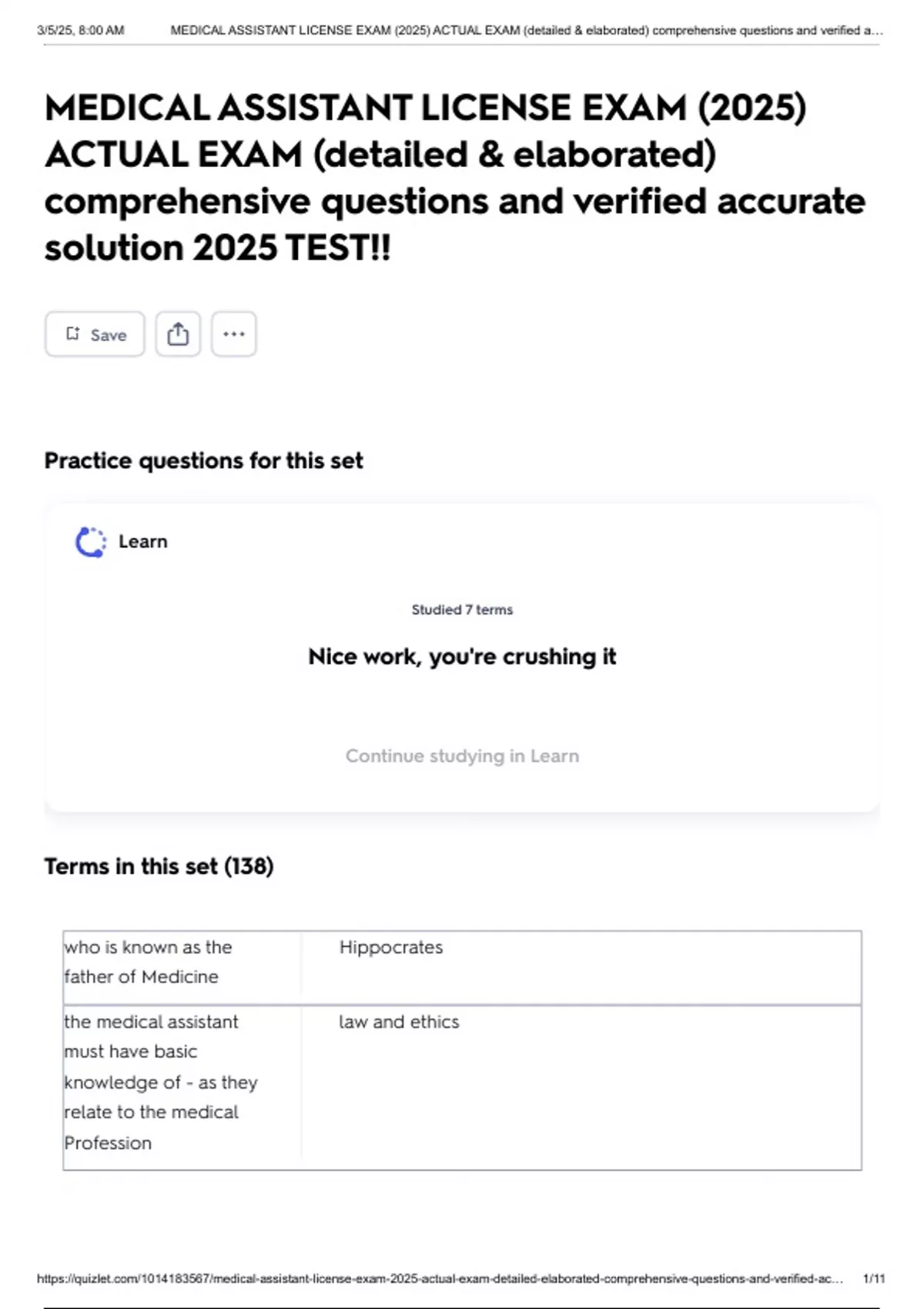
Task: Click the 3/5/25, 8:00 AM timestamp
Action: click(80, 31)
